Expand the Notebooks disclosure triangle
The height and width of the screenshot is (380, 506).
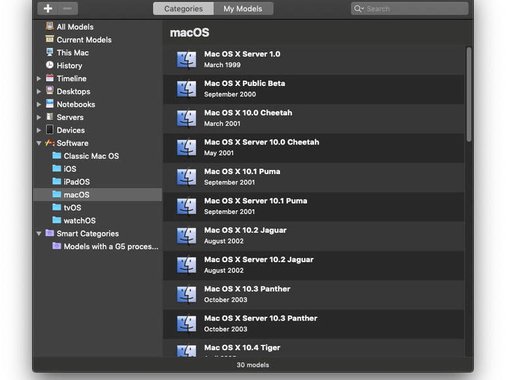click(39, 104)
